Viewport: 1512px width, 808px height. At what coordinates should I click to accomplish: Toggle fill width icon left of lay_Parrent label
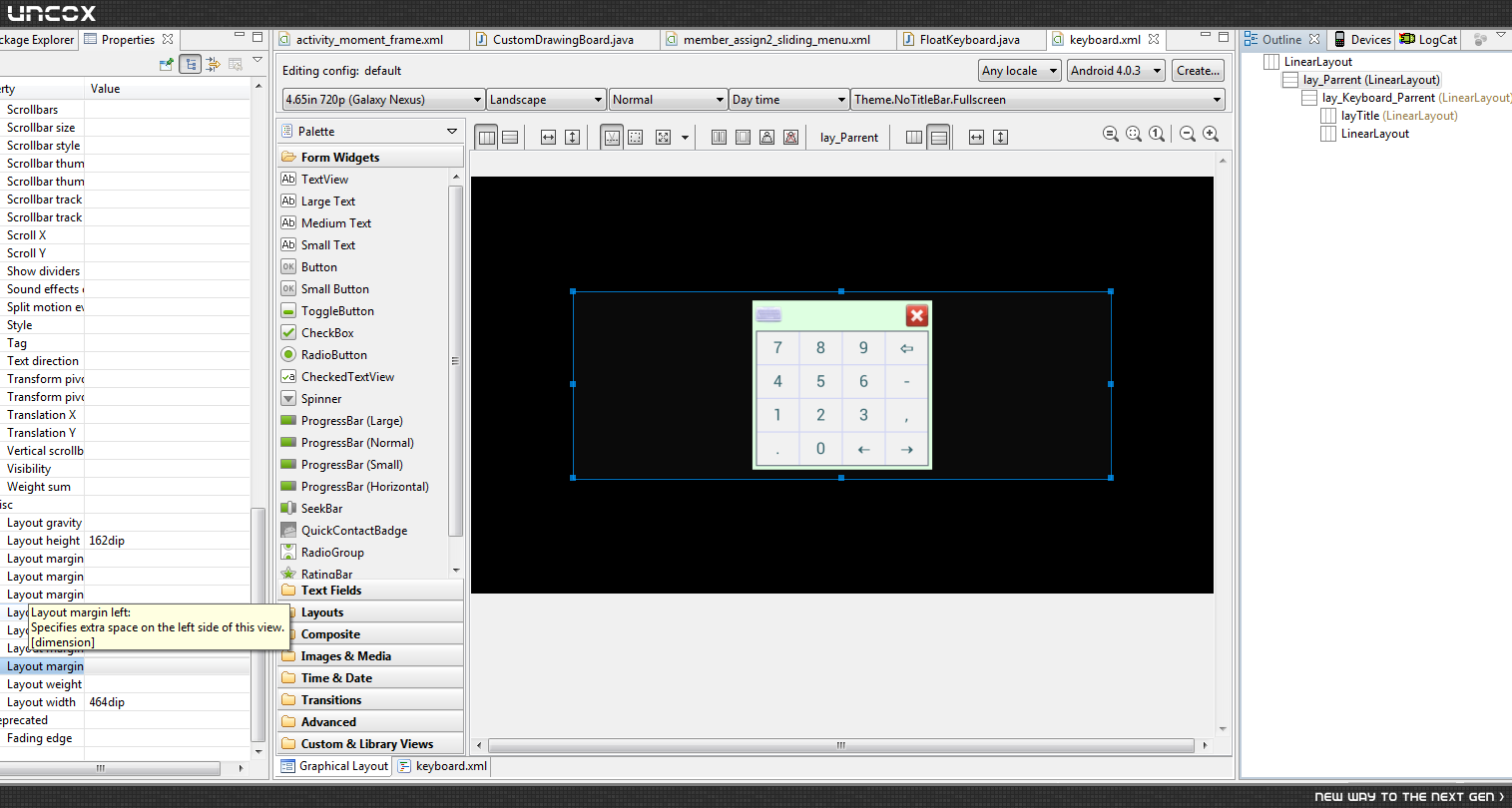548,138
